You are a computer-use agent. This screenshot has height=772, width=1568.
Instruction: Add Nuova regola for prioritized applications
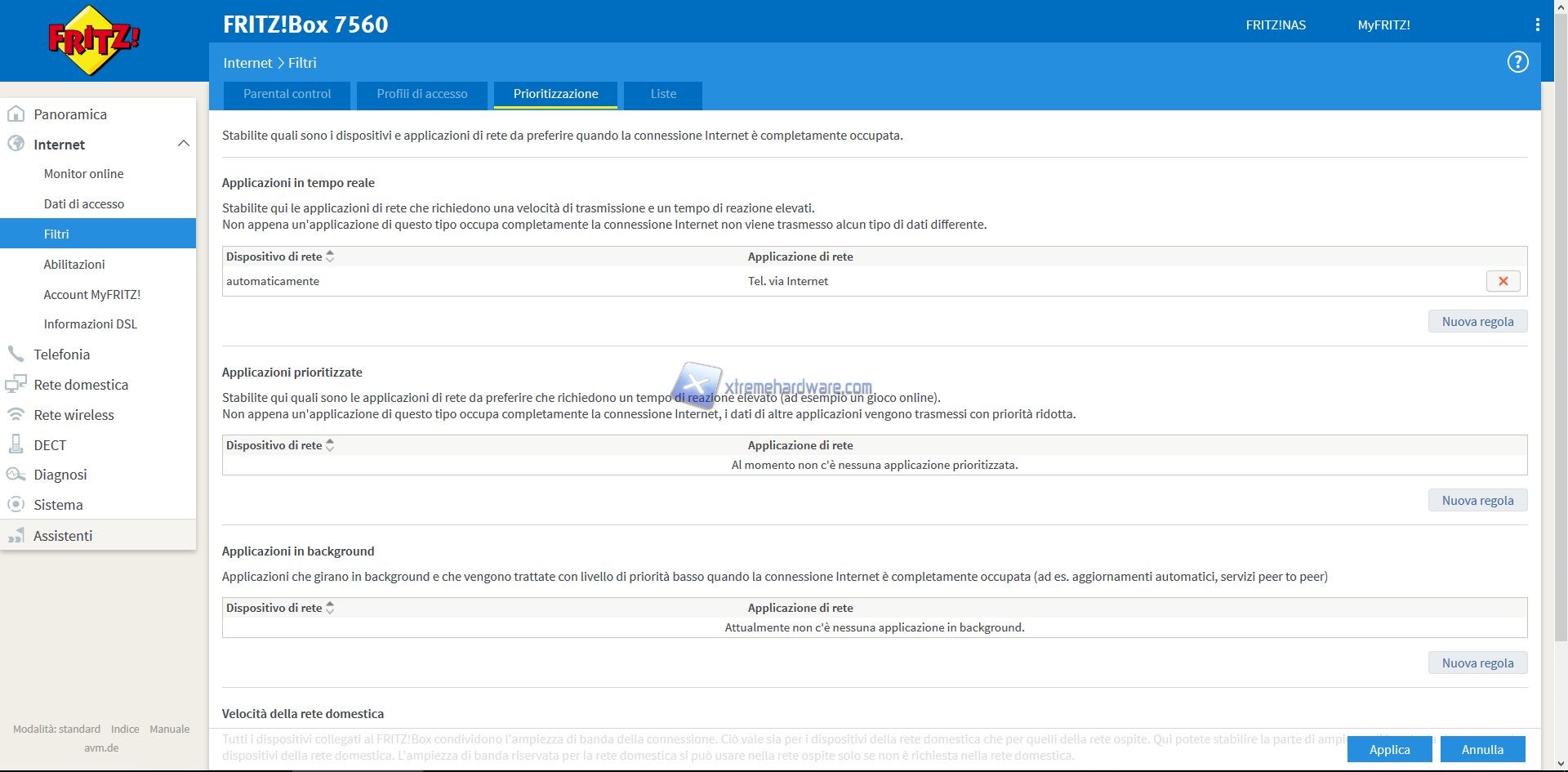(x=1477, y=501)
